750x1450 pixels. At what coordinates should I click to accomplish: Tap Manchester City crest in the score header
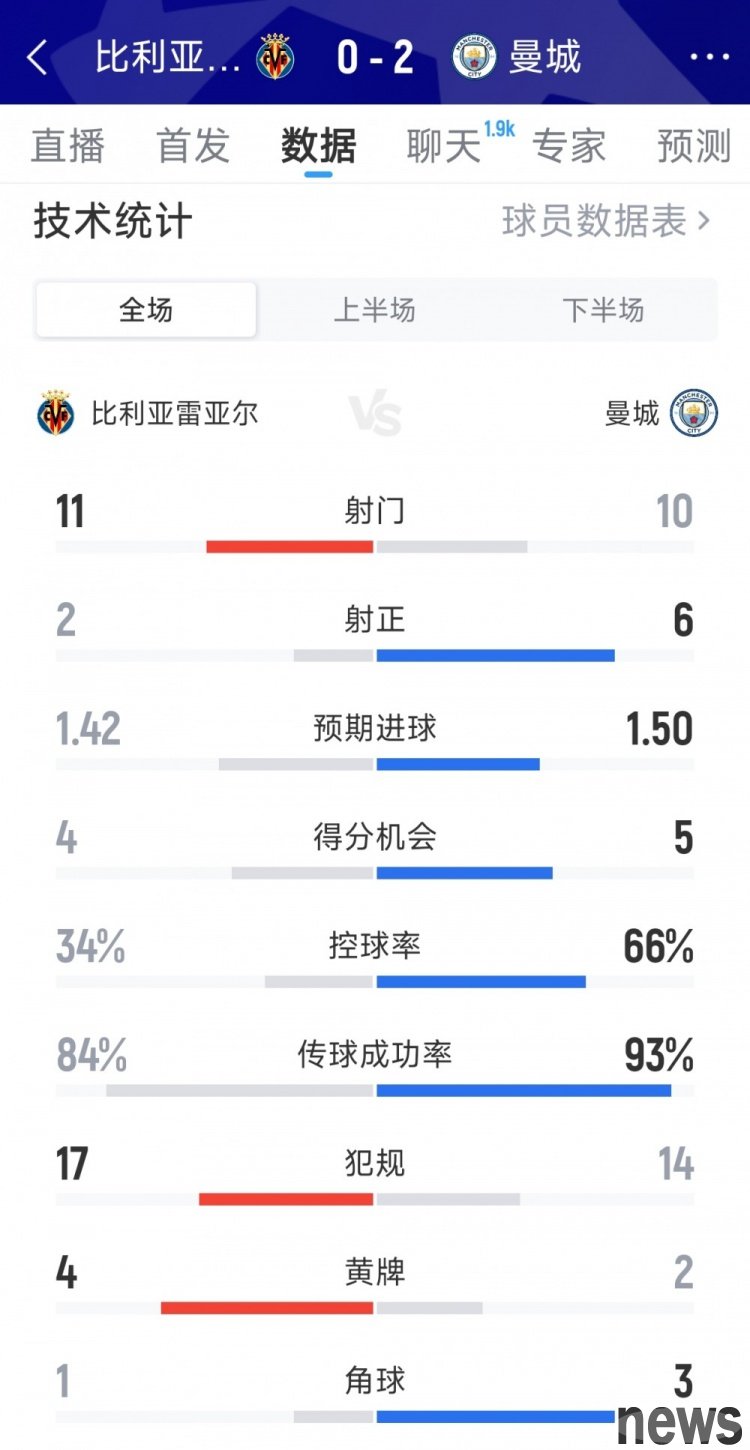click(x=474, y=57)
